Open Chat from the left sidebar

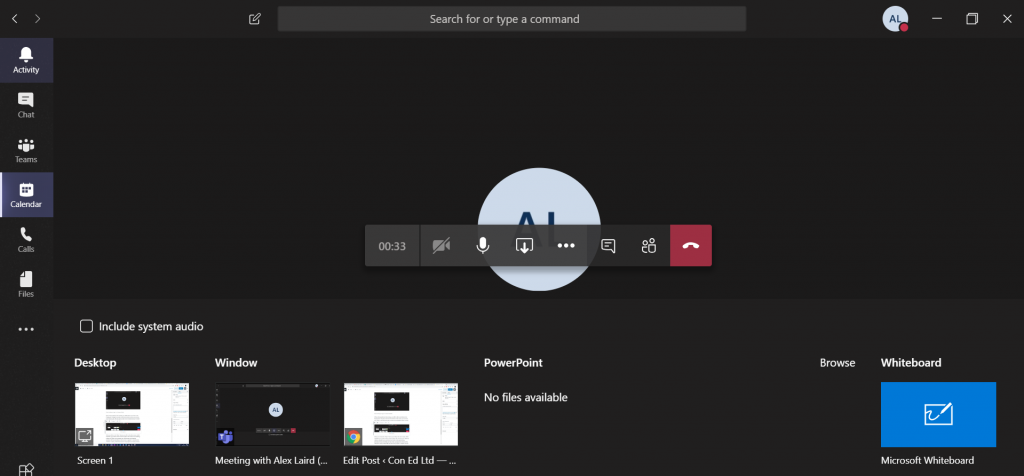pyautogui.click(x=26, y=105)
